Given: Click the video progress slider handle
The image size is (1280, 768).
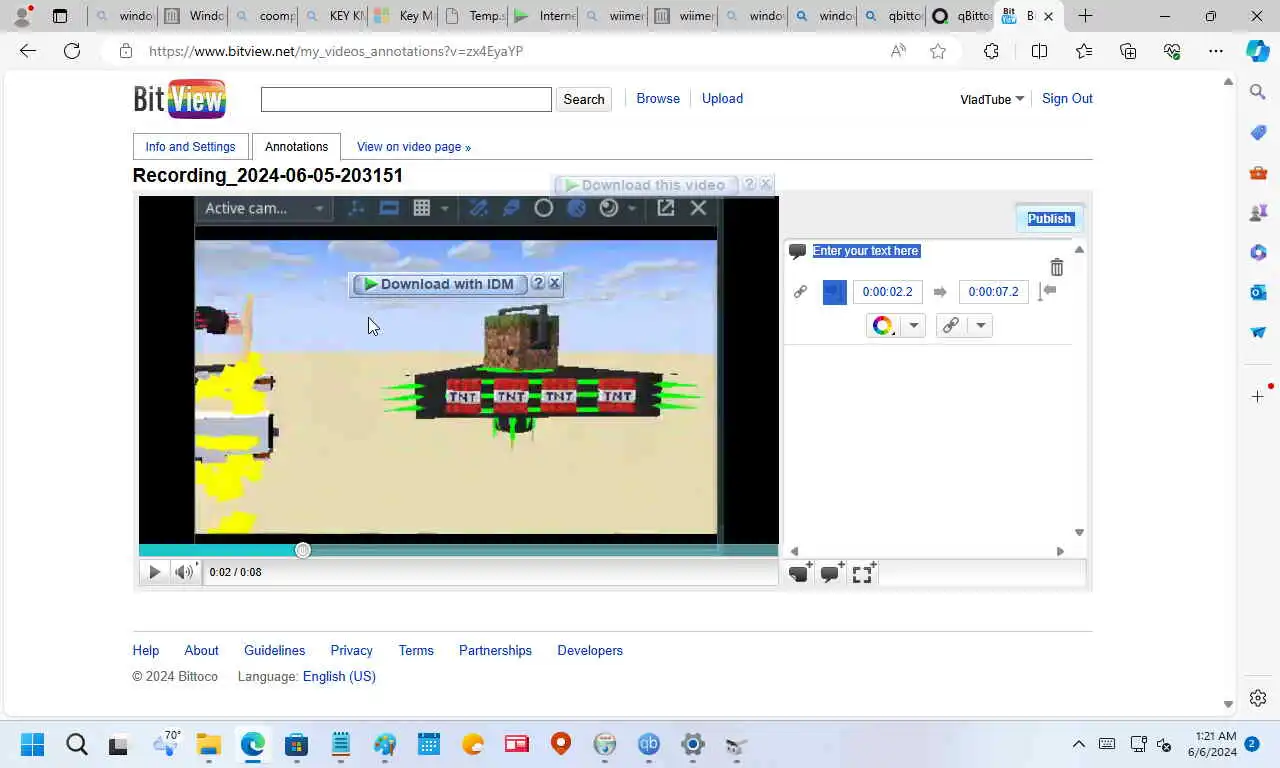Looking at the screenshot, I should [x=303, y=550].
